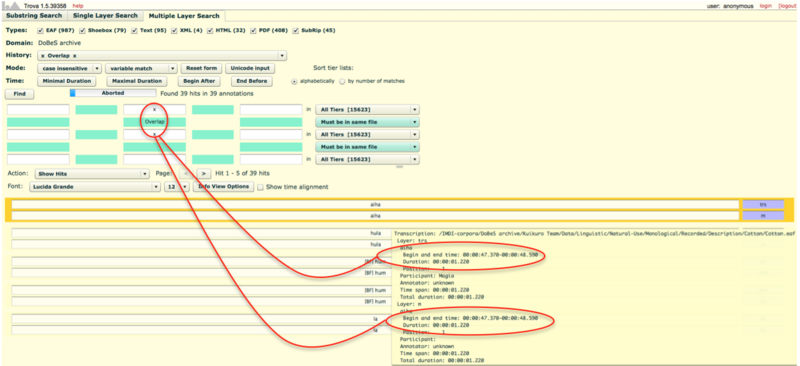
Task: Select the aiha hit on tier trs
Action: coord(375,204)
